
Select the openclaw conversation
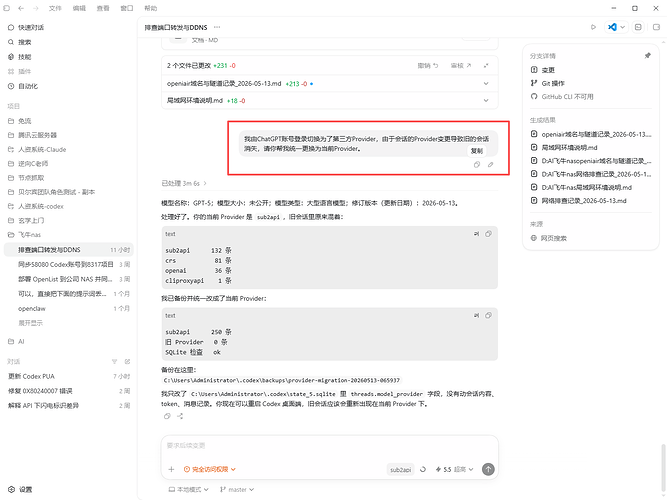pyautogui.click(x=68, y=309)
